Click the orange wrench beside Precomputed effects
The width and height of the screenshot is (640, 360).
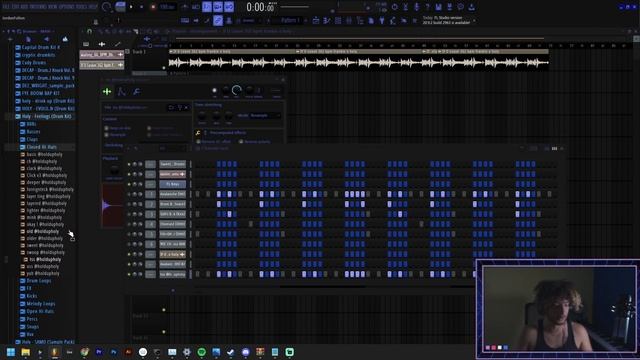(x=198, y=133)
